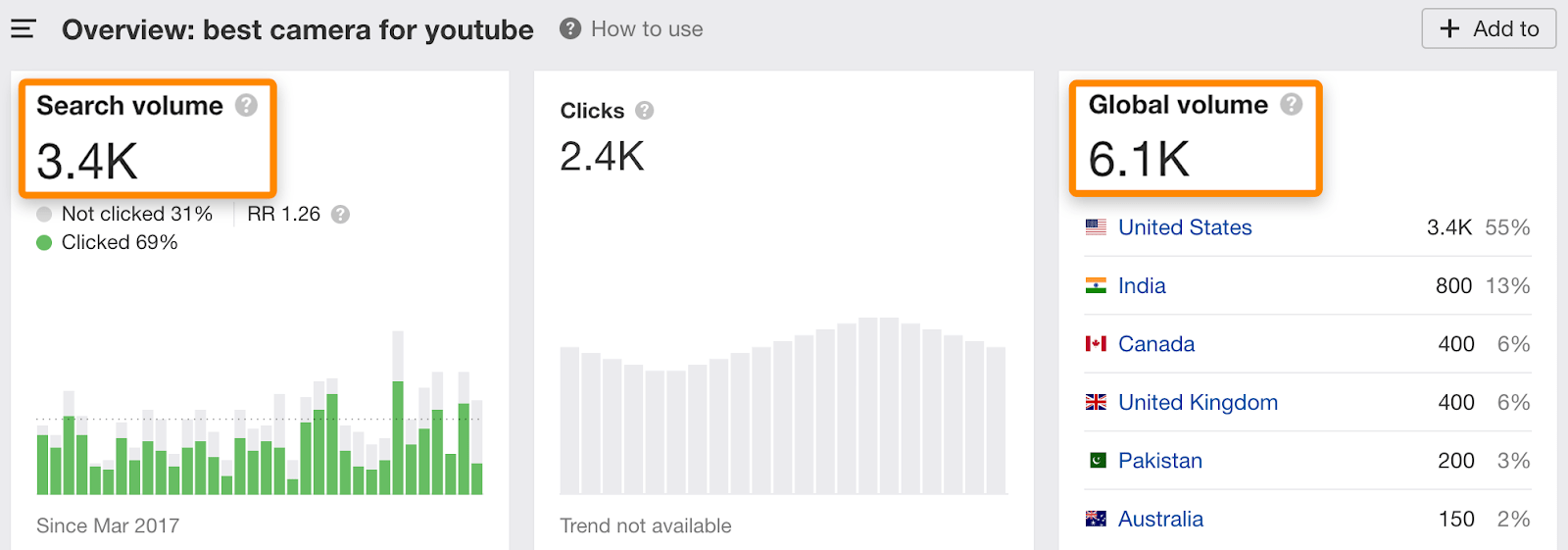The width and height of the screenshot is (1568, 550).
Task: Click the Clicks help question icon
Action: (x=644, y=111)
